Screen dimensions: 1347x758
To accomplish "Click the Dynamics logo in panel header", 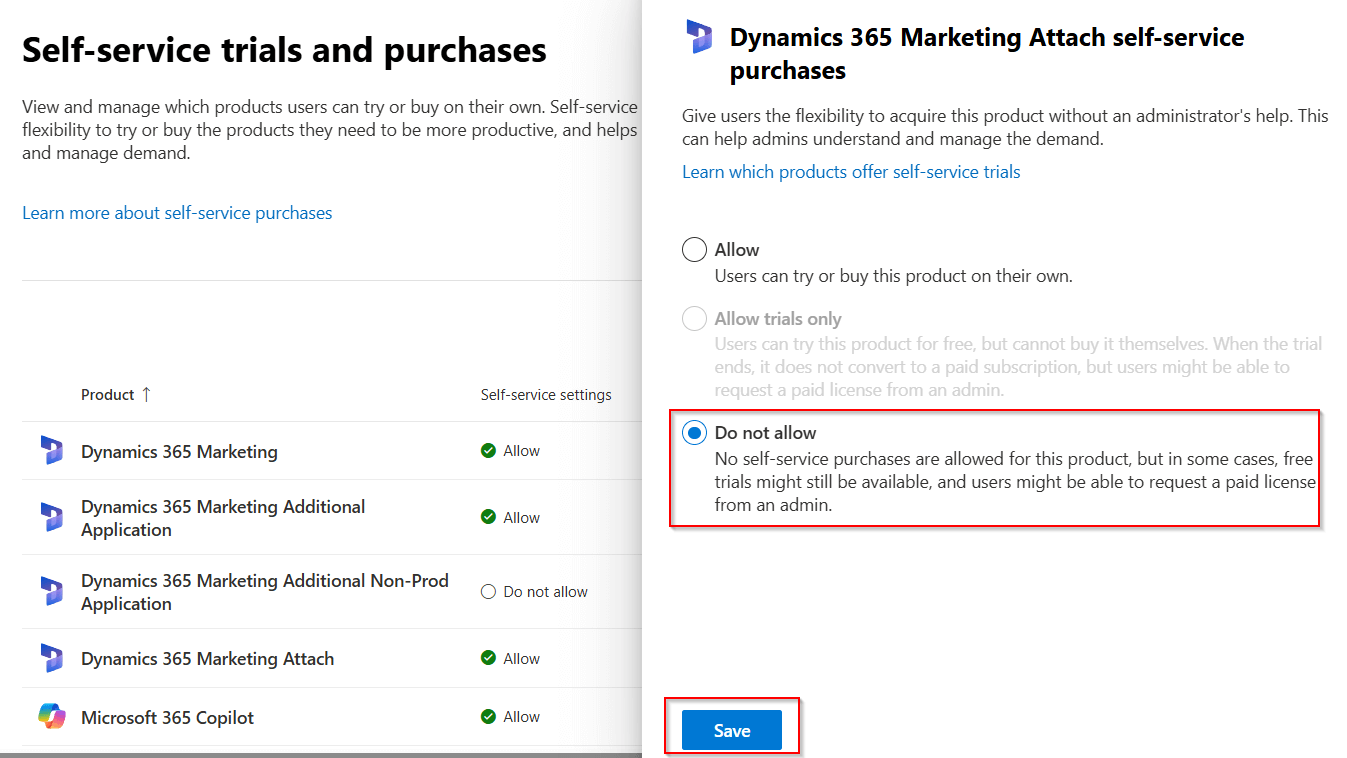I will pyautogui.click(x=700, y=37).
